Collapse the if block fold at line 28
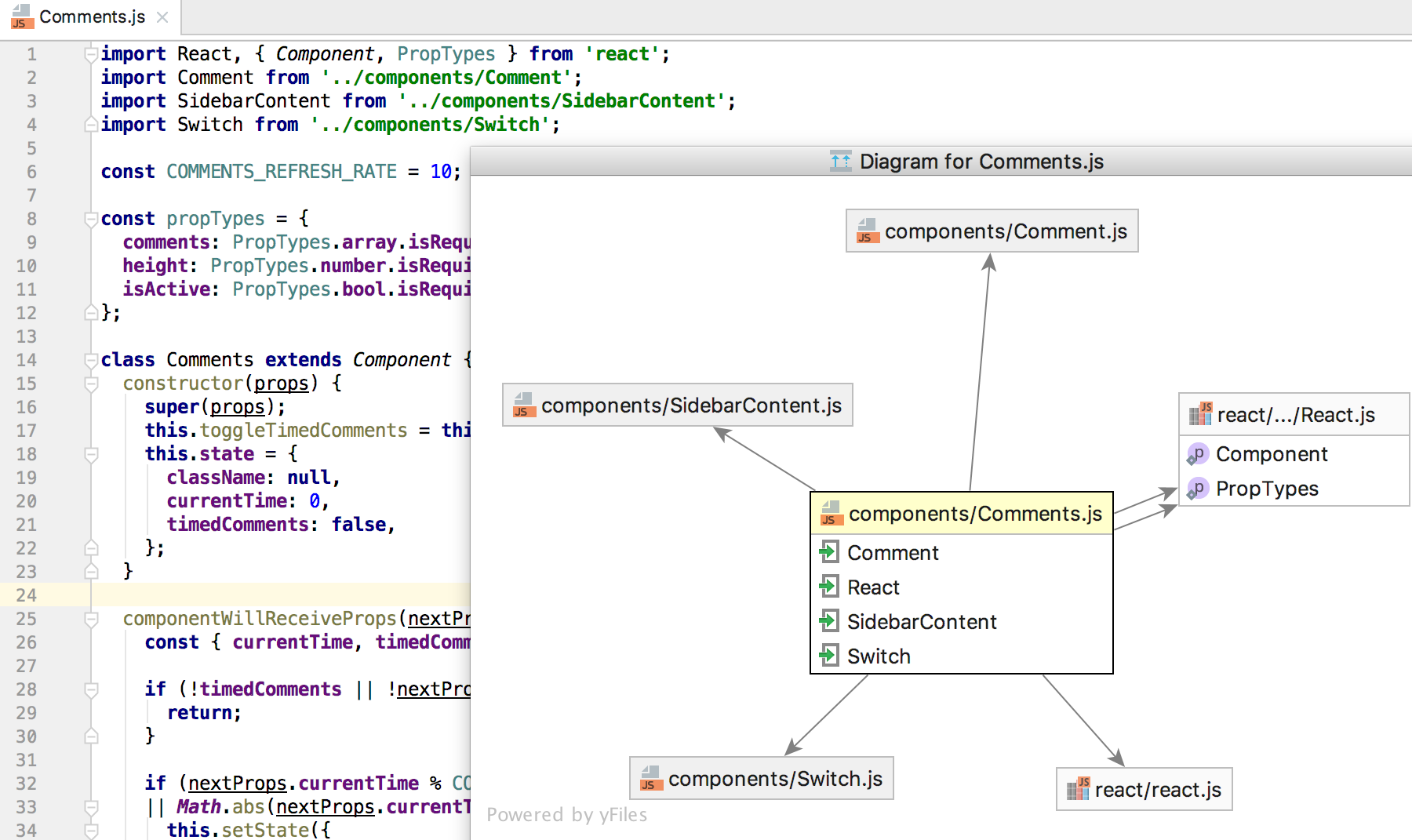 [91, 689]
